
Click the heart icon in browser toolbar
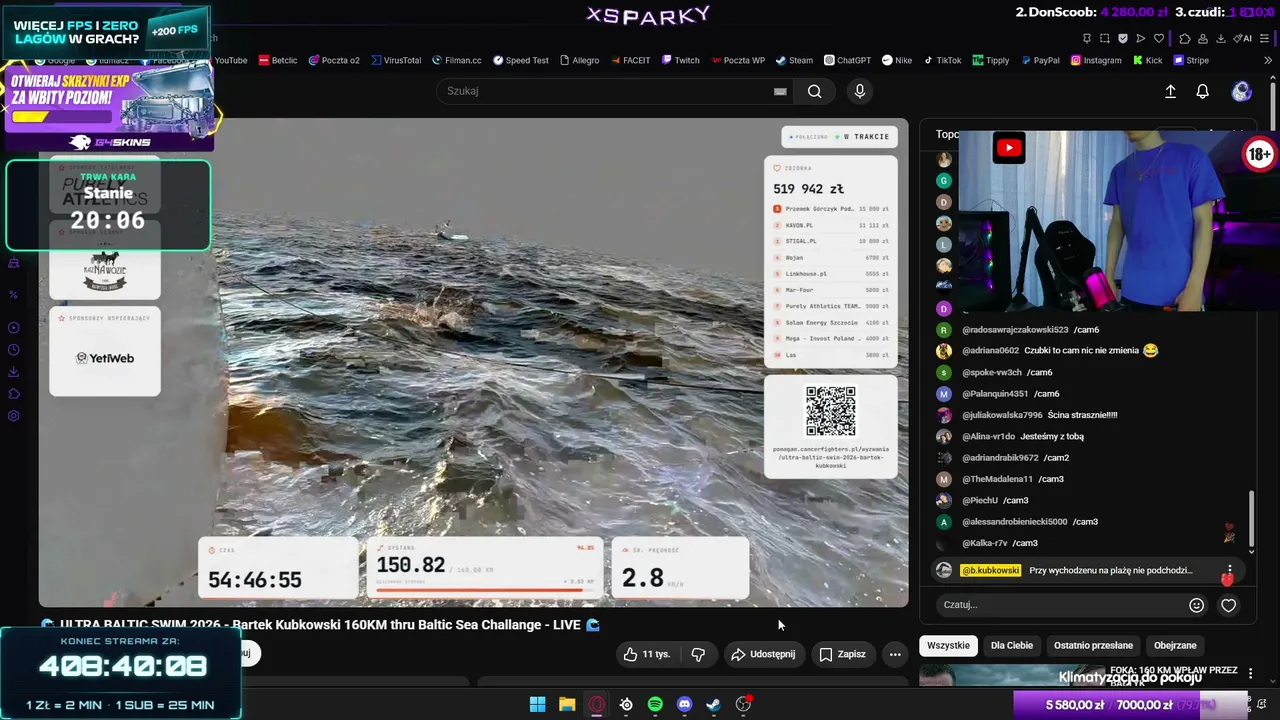tap(1159, 38)
